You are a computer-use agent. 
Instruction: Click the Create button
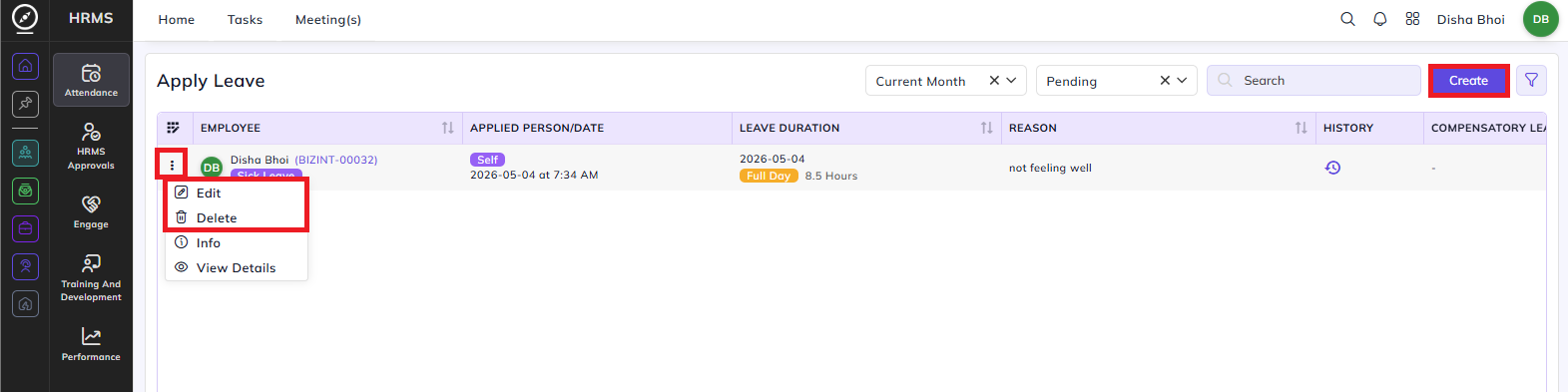click(x=1468, y=81)
